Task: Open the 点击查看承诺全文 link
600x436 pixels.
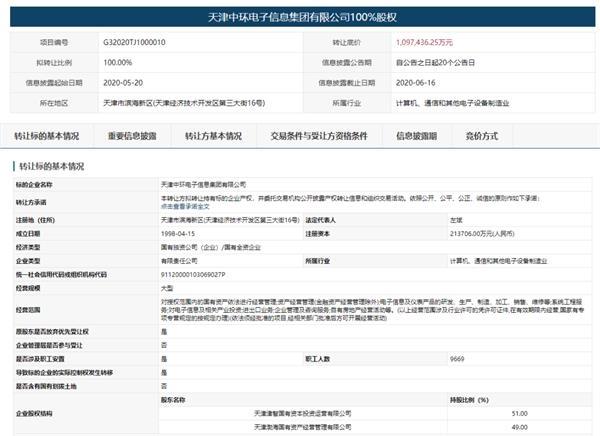Action: (x=185, y=206)
